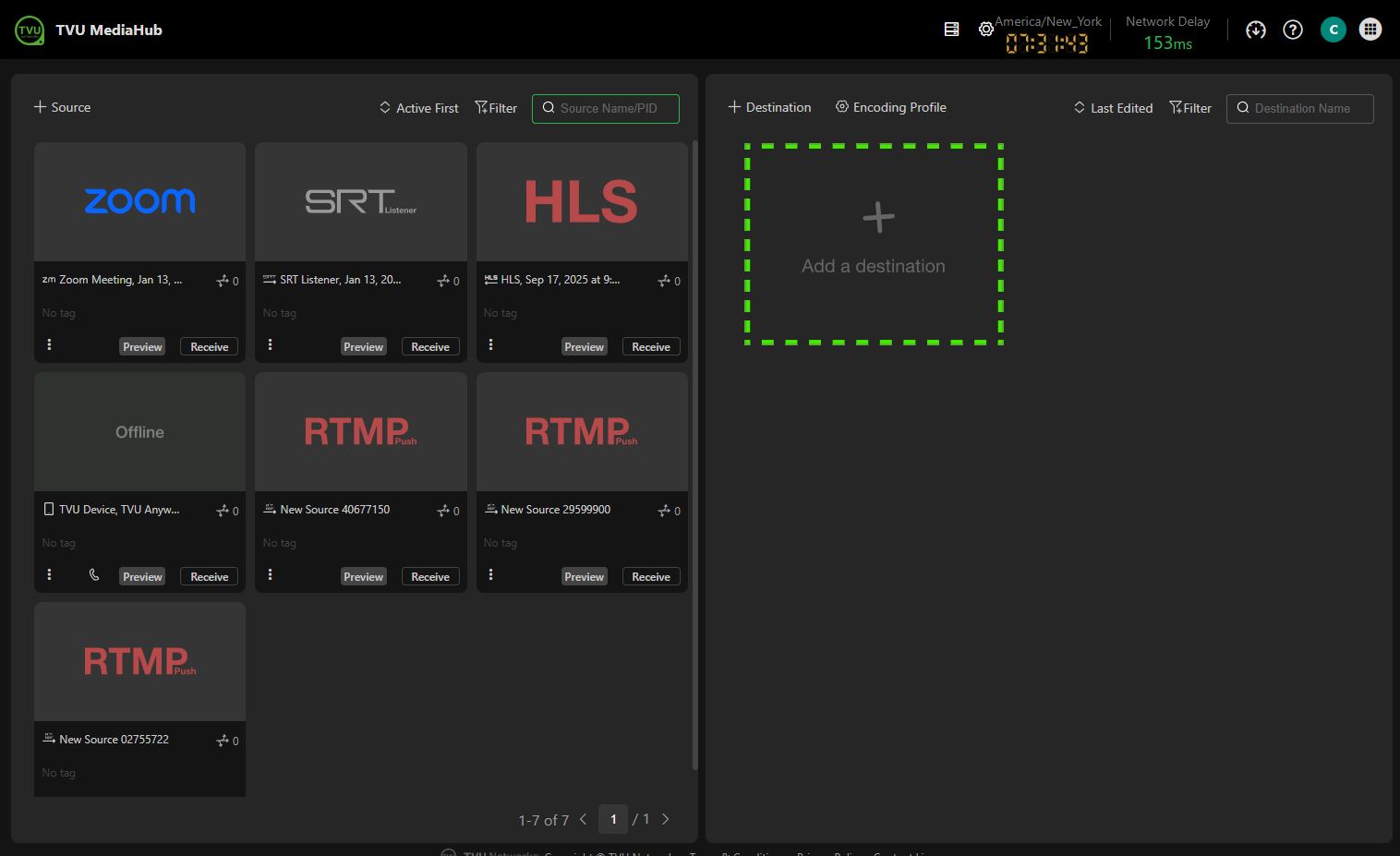This screenshot has width=1400, height=856.
Task: Add a new Source
Action: click(62, 107)
